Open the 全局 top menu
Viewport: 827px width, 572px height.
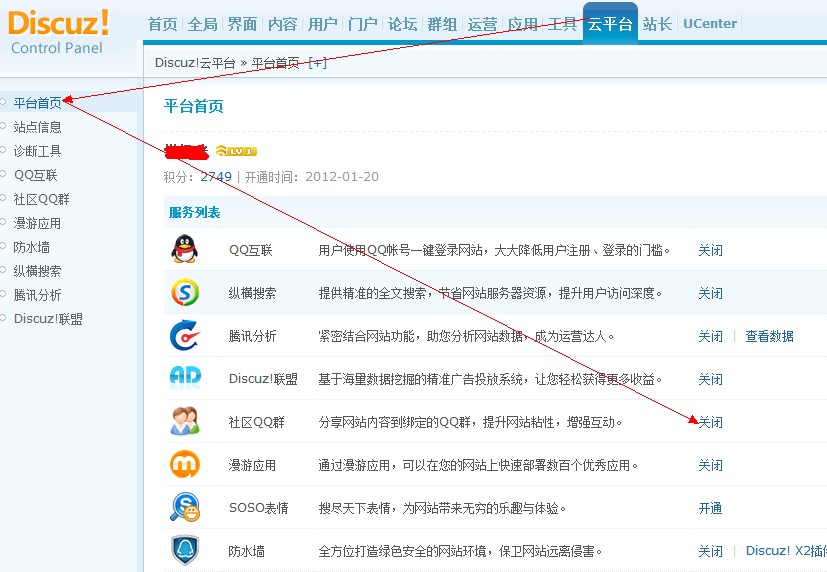pos(203,24)
